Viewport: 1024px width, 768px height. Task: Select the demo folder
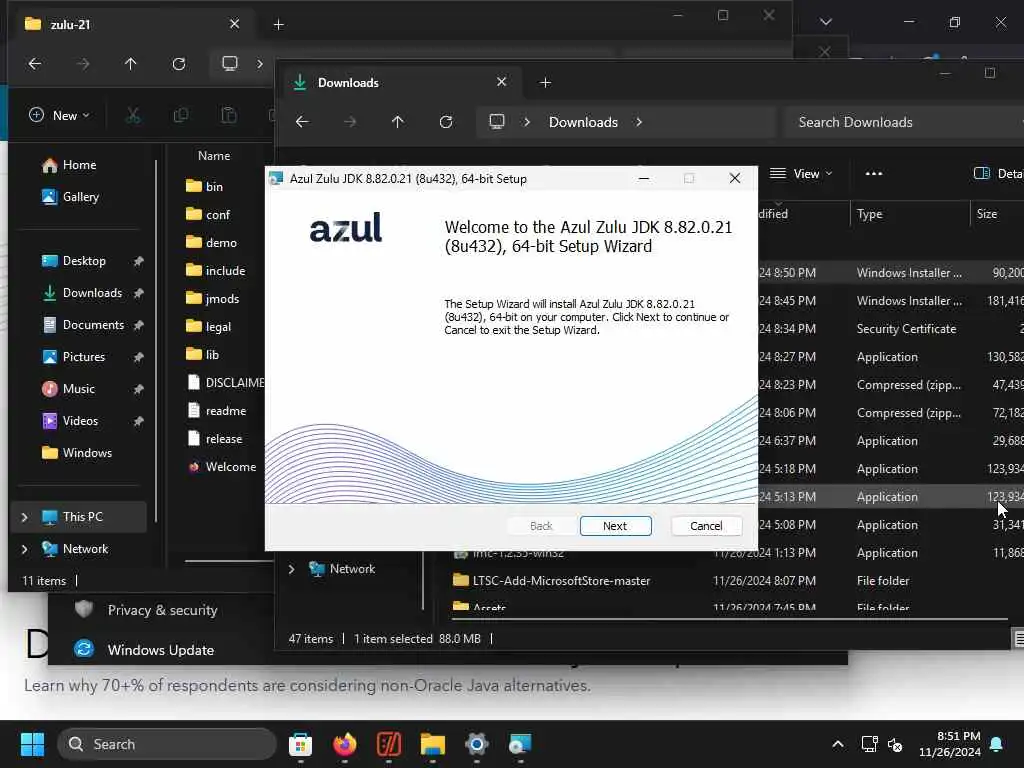tap(212, 243)
